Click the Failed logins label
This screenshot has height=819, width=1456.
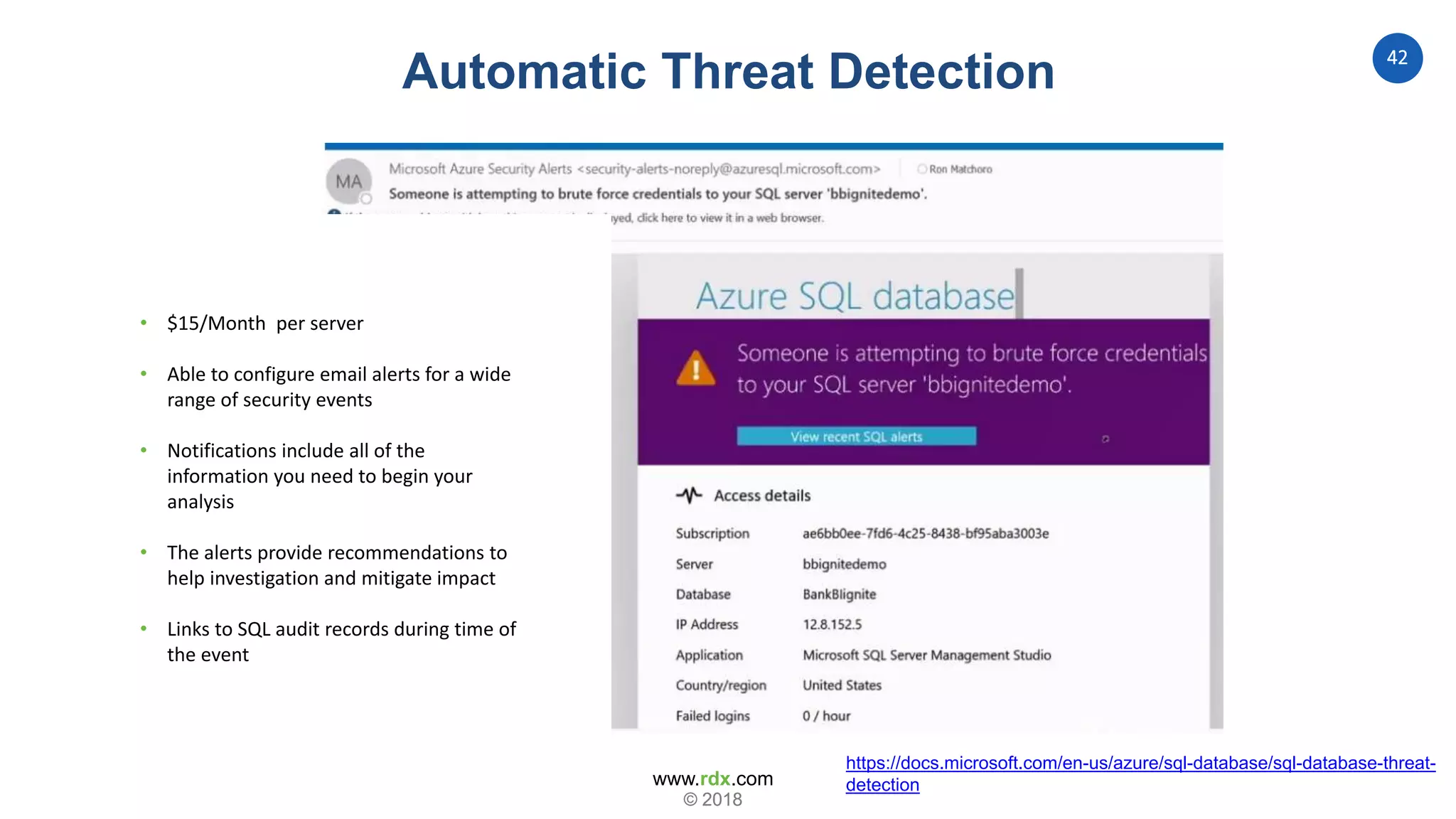click(712, 716)
